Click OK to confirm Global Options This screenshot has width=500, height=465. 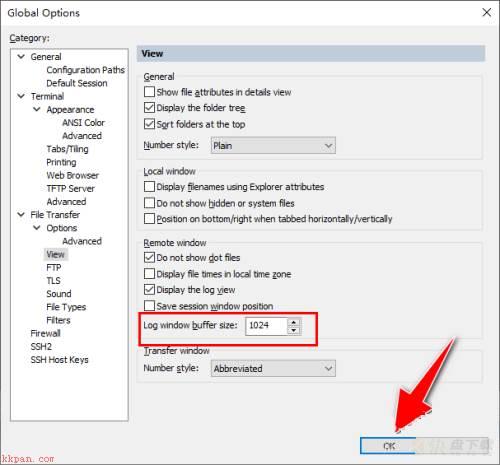point(389,446)
